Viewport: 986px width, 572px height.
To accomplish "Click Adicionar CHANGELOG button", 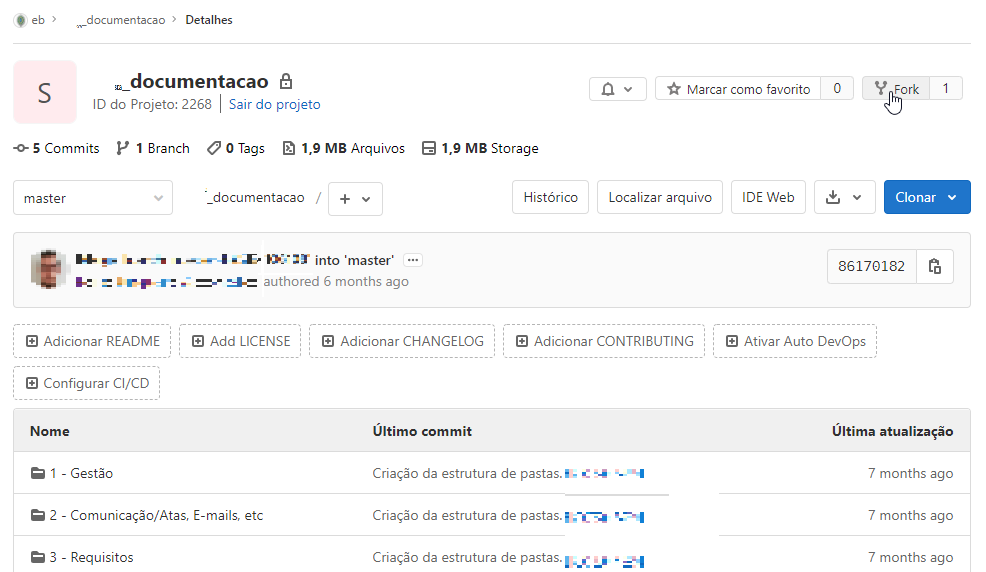I will pos(402,341).
